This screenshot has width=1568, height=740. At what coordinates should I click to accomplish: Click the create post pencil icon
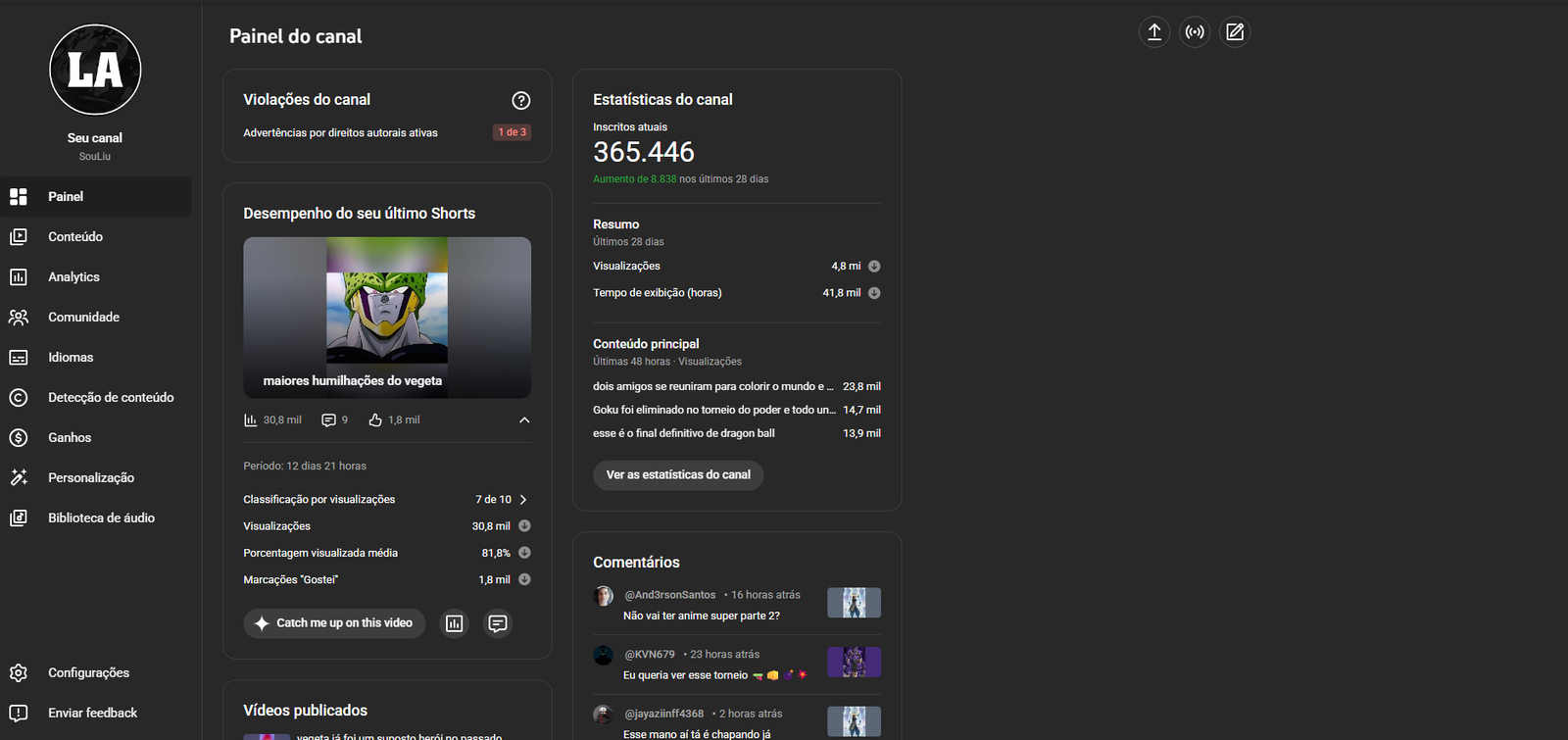[1235, 32]
